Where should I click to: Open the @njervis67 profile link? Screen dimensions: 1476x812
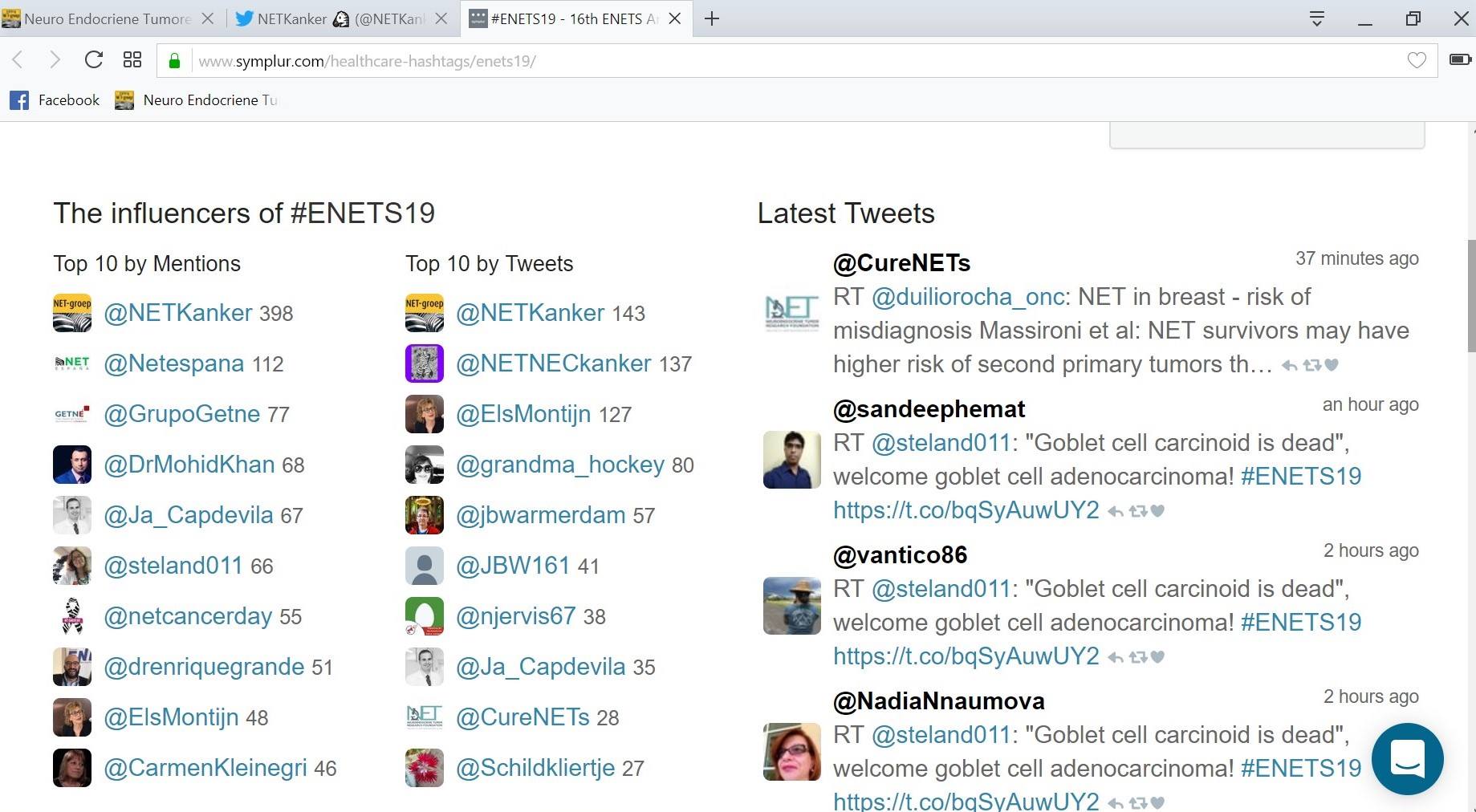(x=516, y=616)
